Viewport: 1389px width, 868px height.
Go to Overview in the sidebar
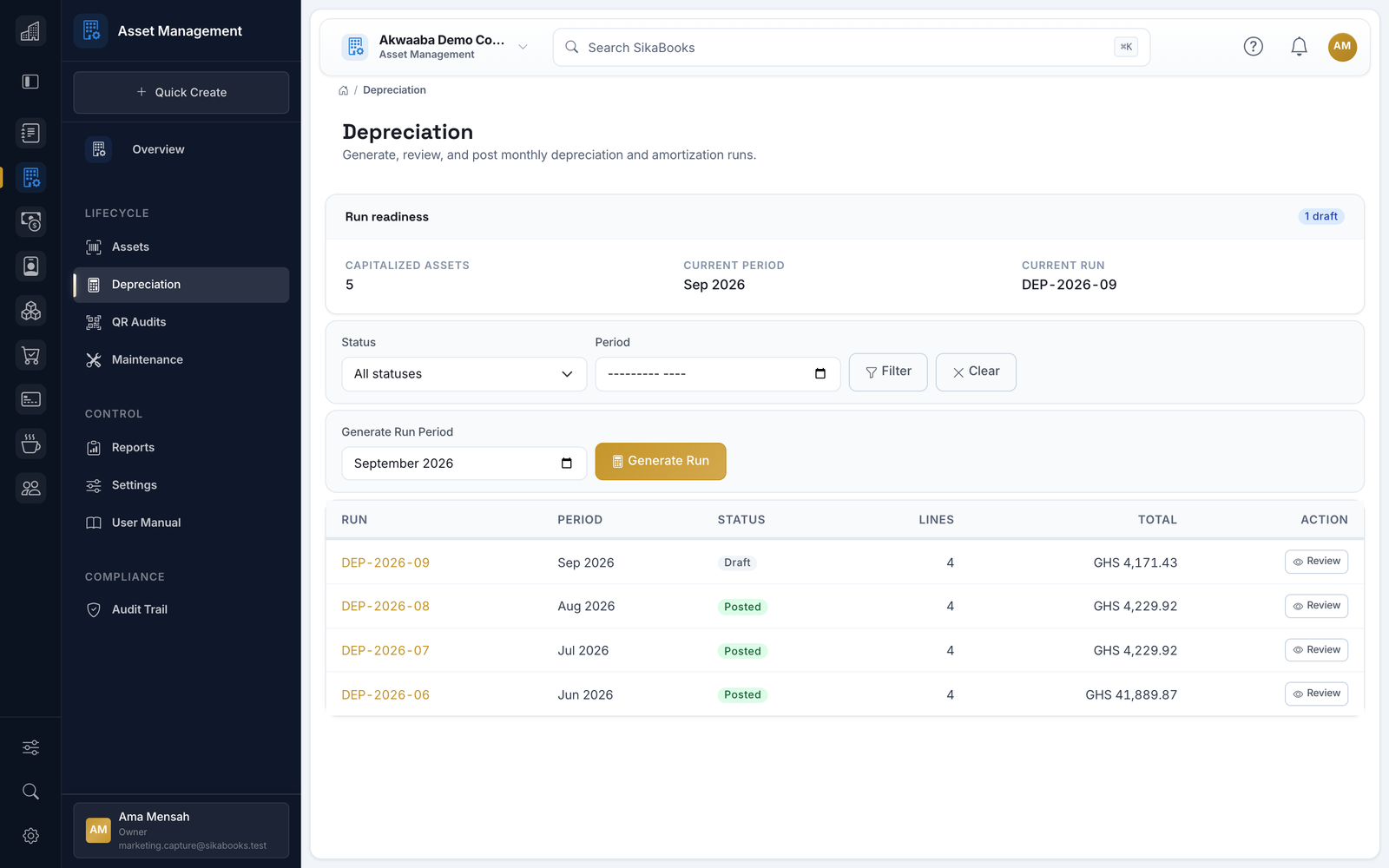(x=181, y=149)
